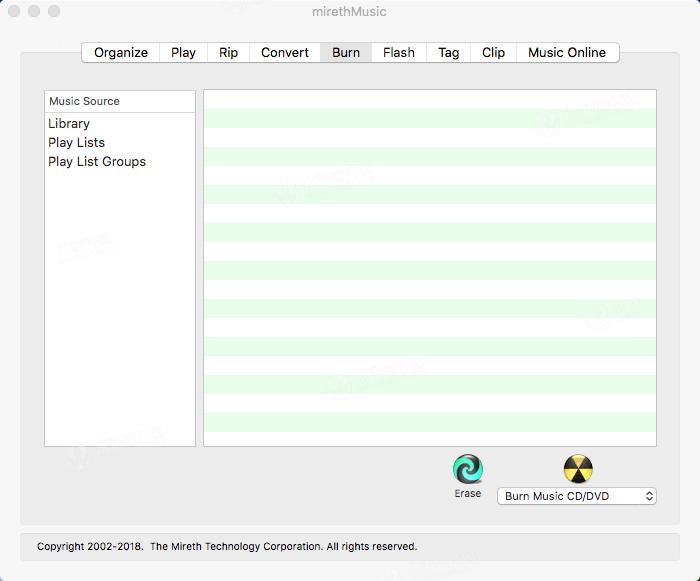This screenshot has height=581, width=700.
Task: Click the Music Source column header
Action: pyautogui.click(x=120, y=101)
